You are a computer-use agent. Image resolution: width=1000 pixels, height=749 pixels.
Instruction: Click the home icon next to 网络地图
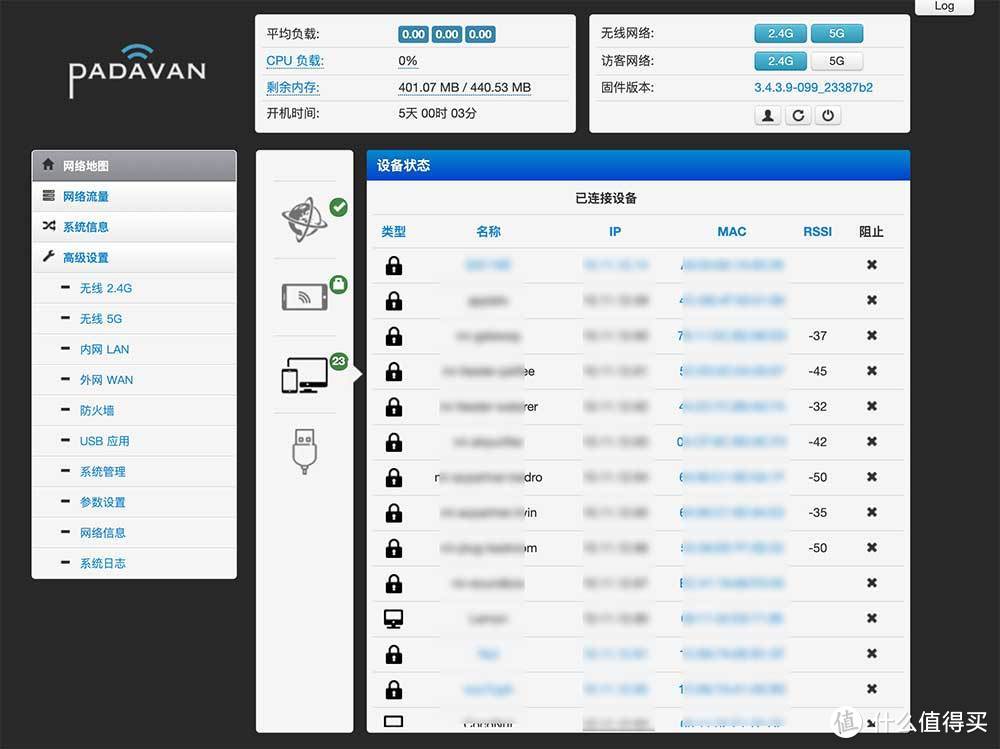(48, 163)
